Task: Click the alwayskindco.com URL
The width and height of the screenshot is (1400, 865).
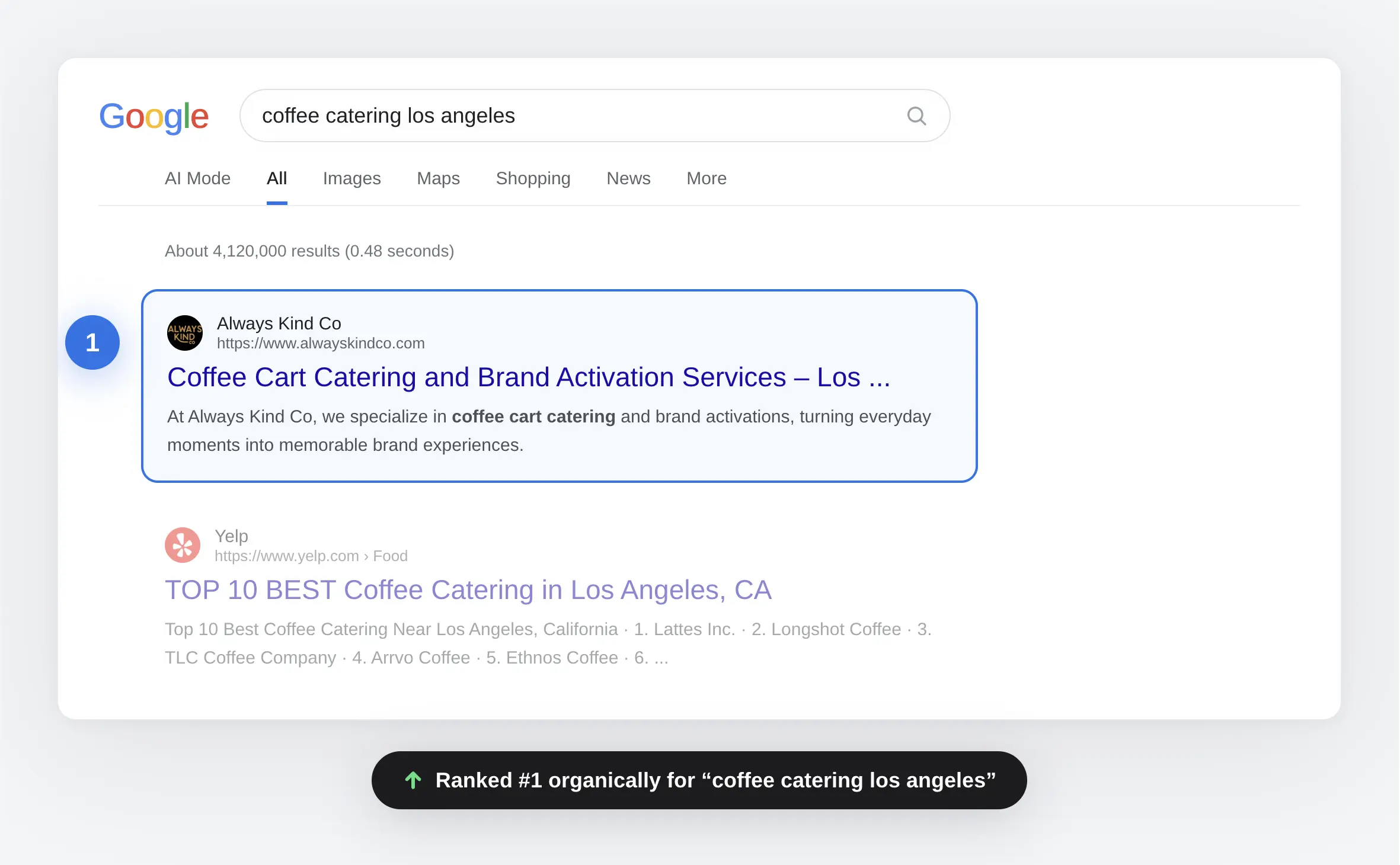Action: coord(321,344)
